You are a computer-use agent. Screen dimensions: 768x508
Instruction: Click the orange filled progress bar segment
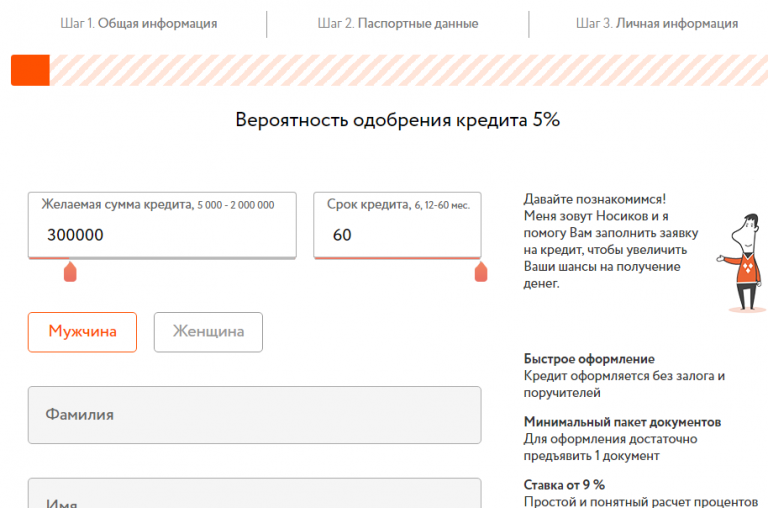pos(30,70)
